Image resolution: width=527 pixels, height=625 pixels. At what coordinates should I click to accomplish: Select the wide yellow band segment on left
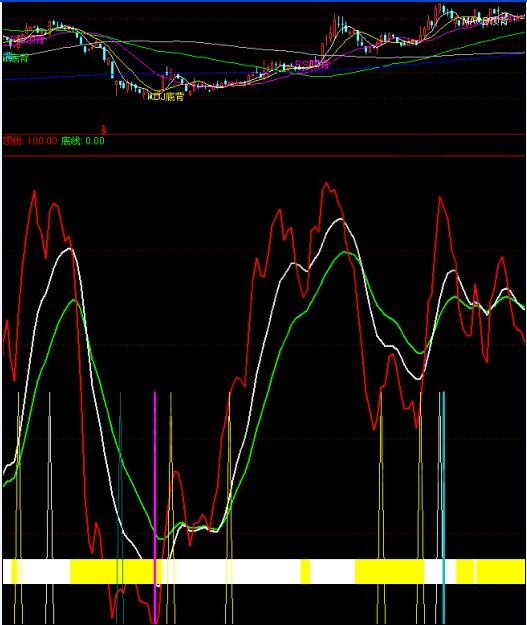click(114, 572)
